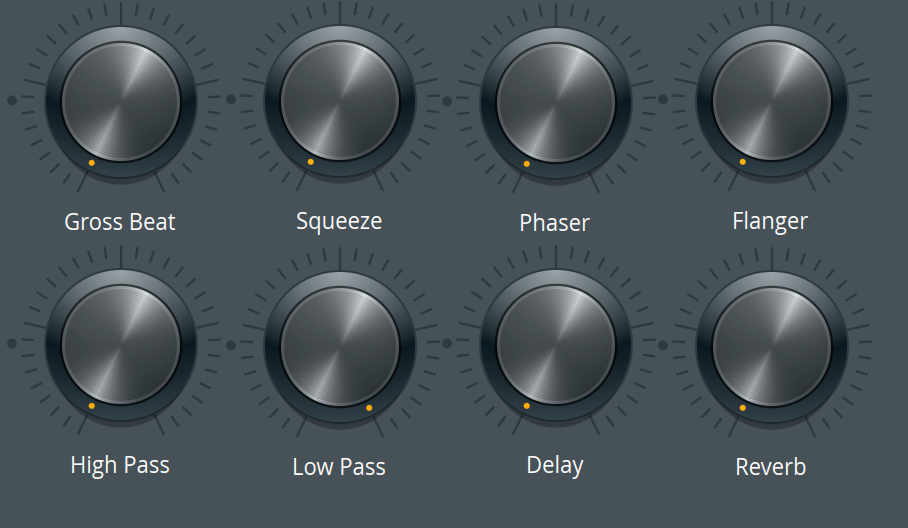Click the Phaser knob
Screen dimensions: 908x528
[556, 102]
